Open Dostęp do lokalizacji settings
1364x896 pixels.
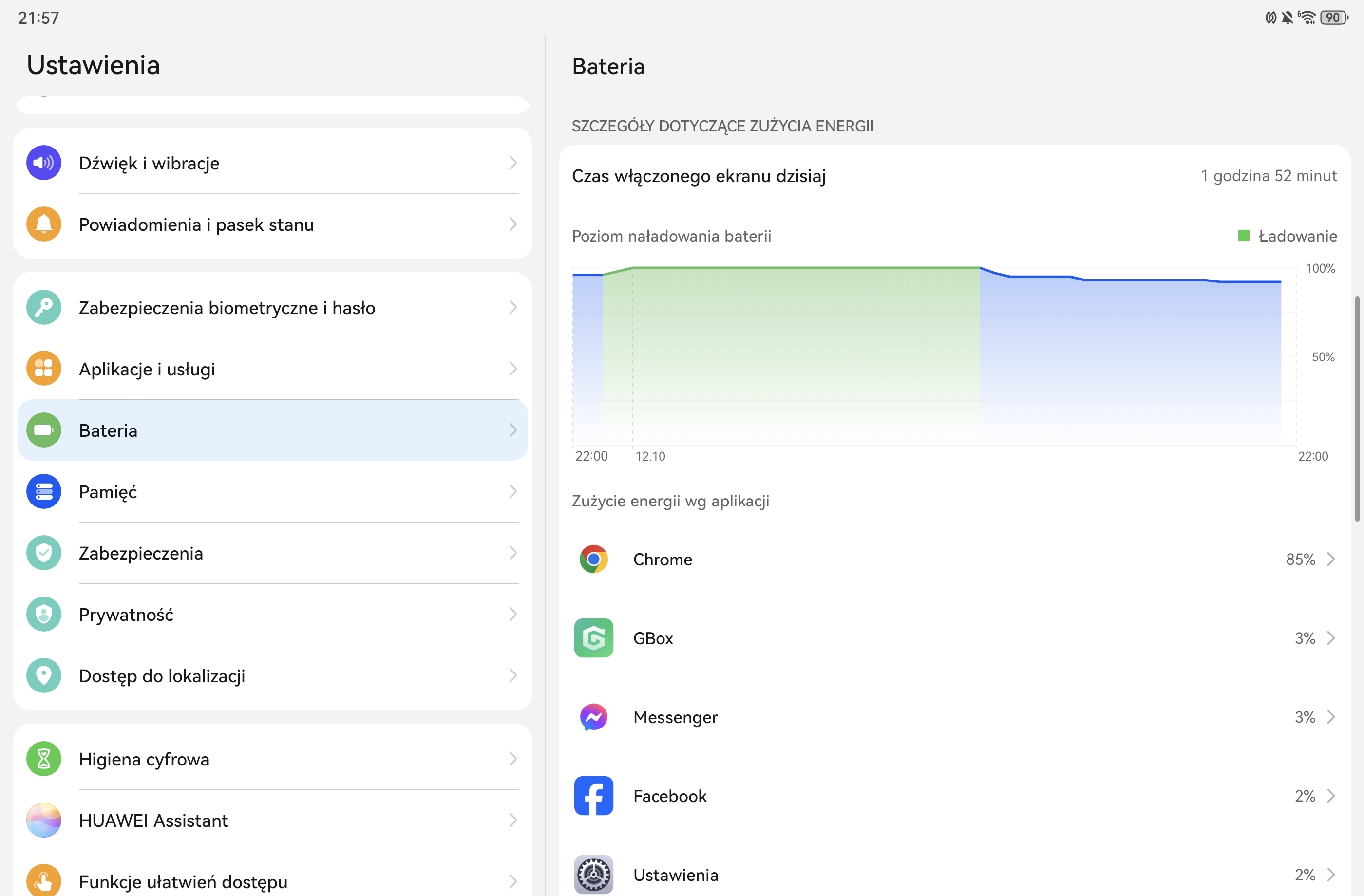(x=272, y=675)
